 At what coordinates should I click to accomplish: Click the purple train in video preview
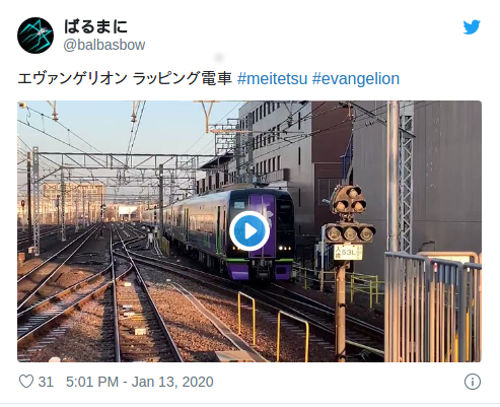click(x=230, y=233)
